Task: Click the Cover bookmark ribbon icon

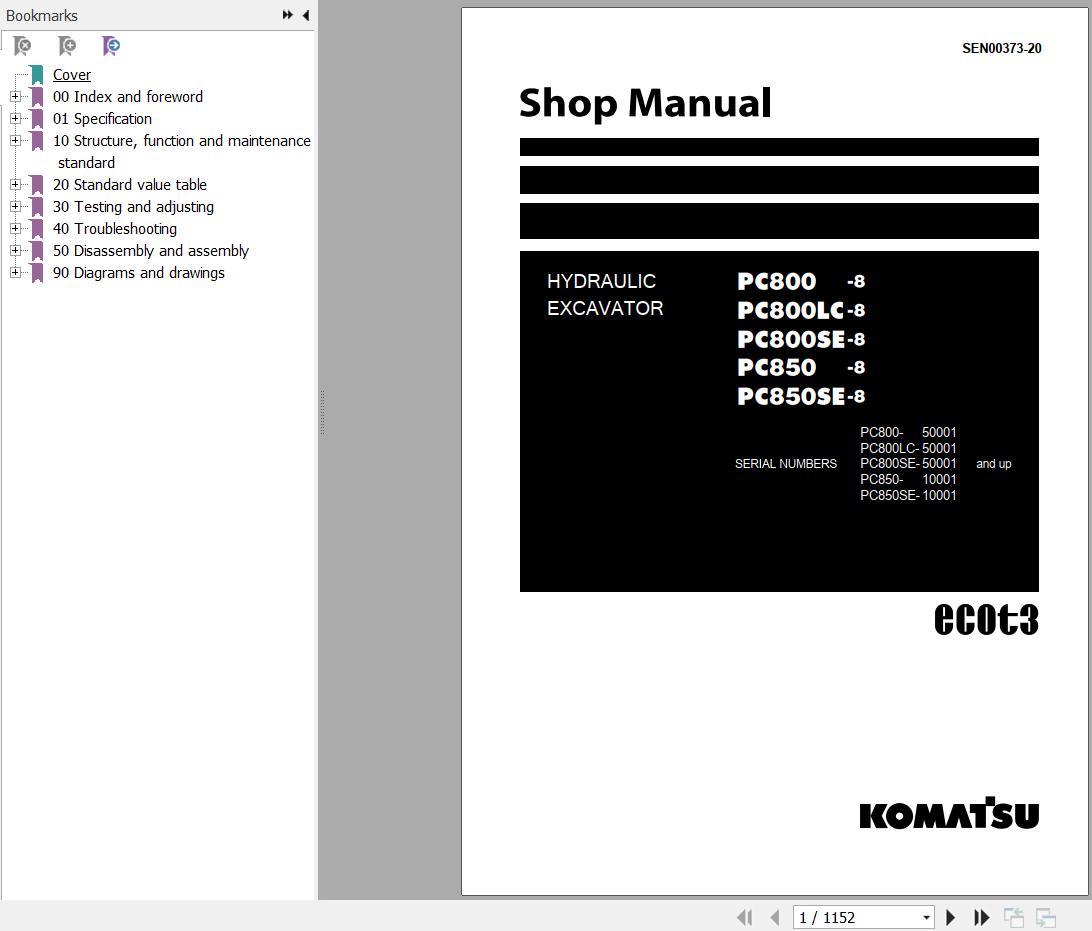Action: tap(37, 75)
